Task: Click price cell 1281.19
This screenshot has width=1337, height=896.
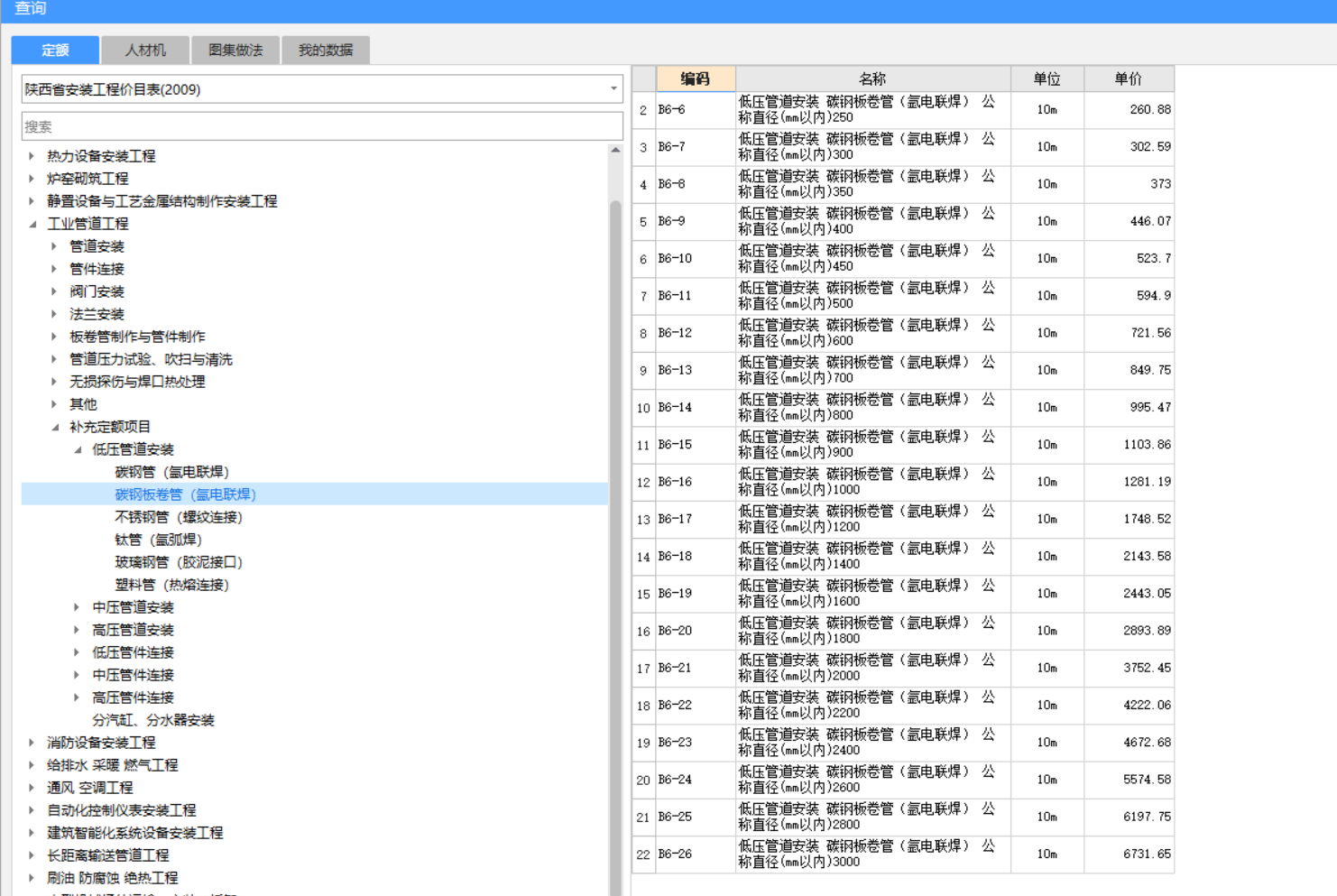Action: click(x=1129, y=482)
